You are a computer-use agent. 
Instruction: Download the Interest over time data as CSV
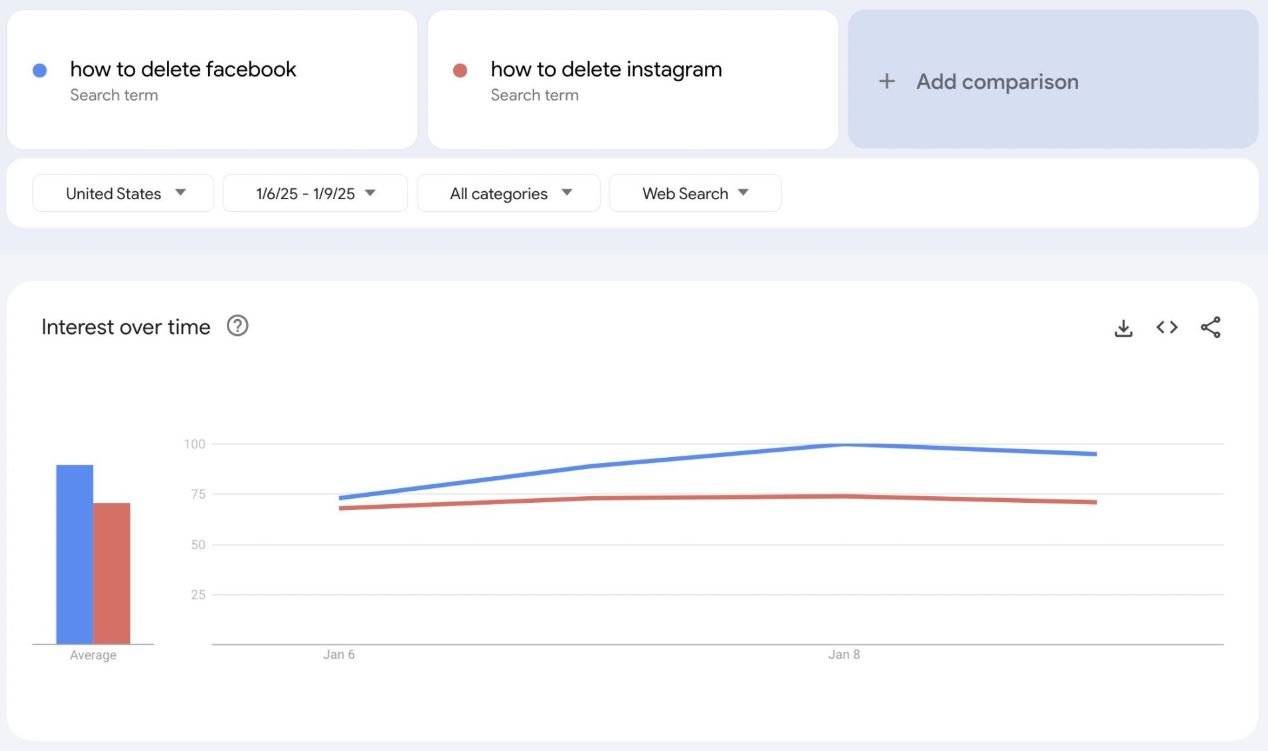(1123, 327)
